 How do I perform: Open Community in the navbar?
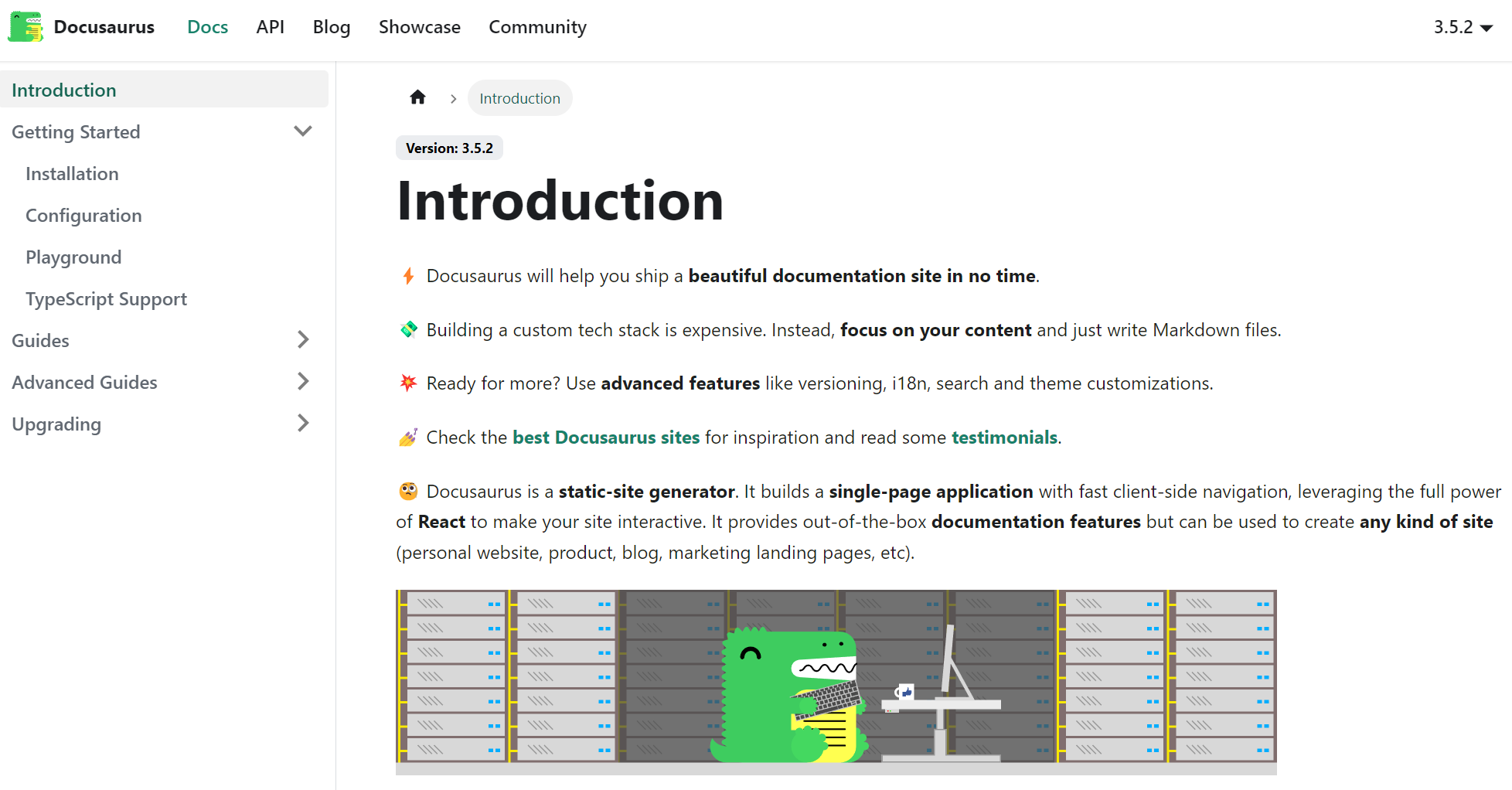[538, 27]
